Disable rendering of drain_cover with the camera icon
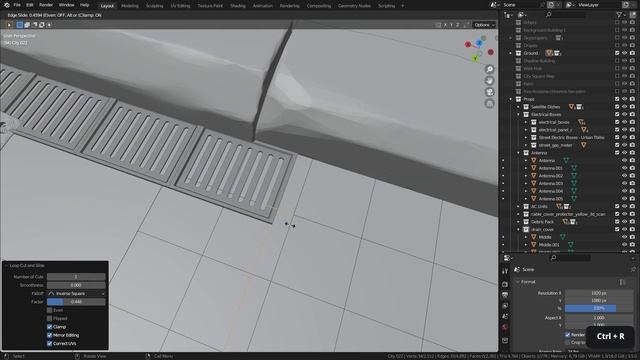The height and width of the screenshot is (360, 640). coord(632,229)
